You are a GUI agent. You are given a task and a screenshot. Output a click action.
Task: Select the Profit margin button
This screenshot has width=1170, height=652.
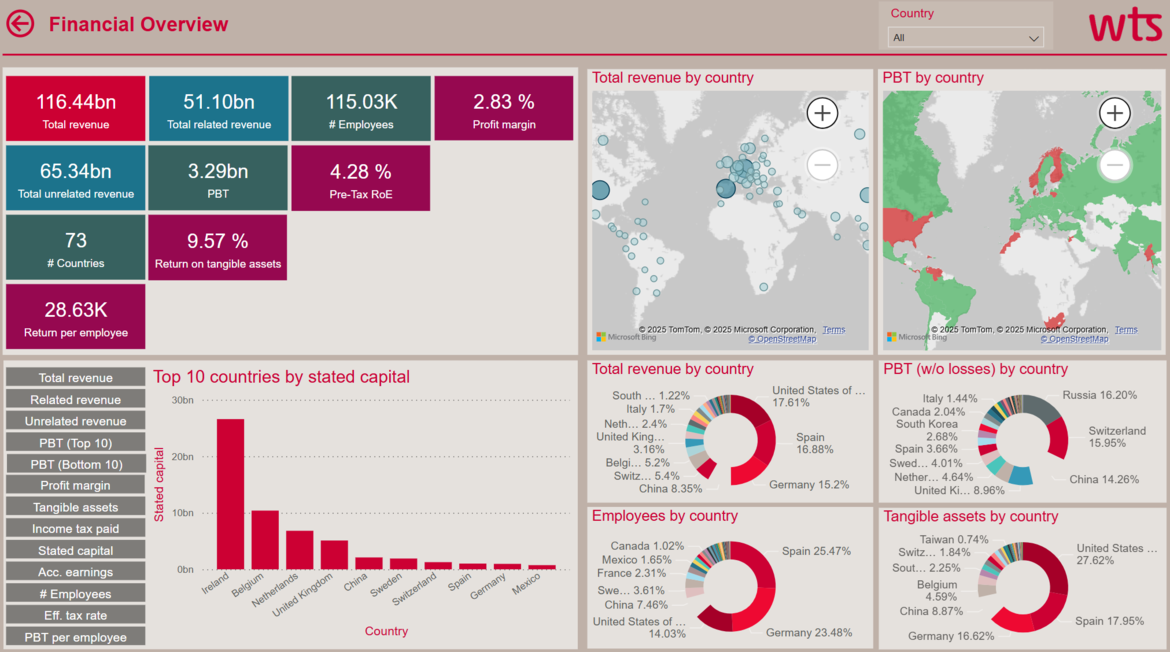pos(75,486)
